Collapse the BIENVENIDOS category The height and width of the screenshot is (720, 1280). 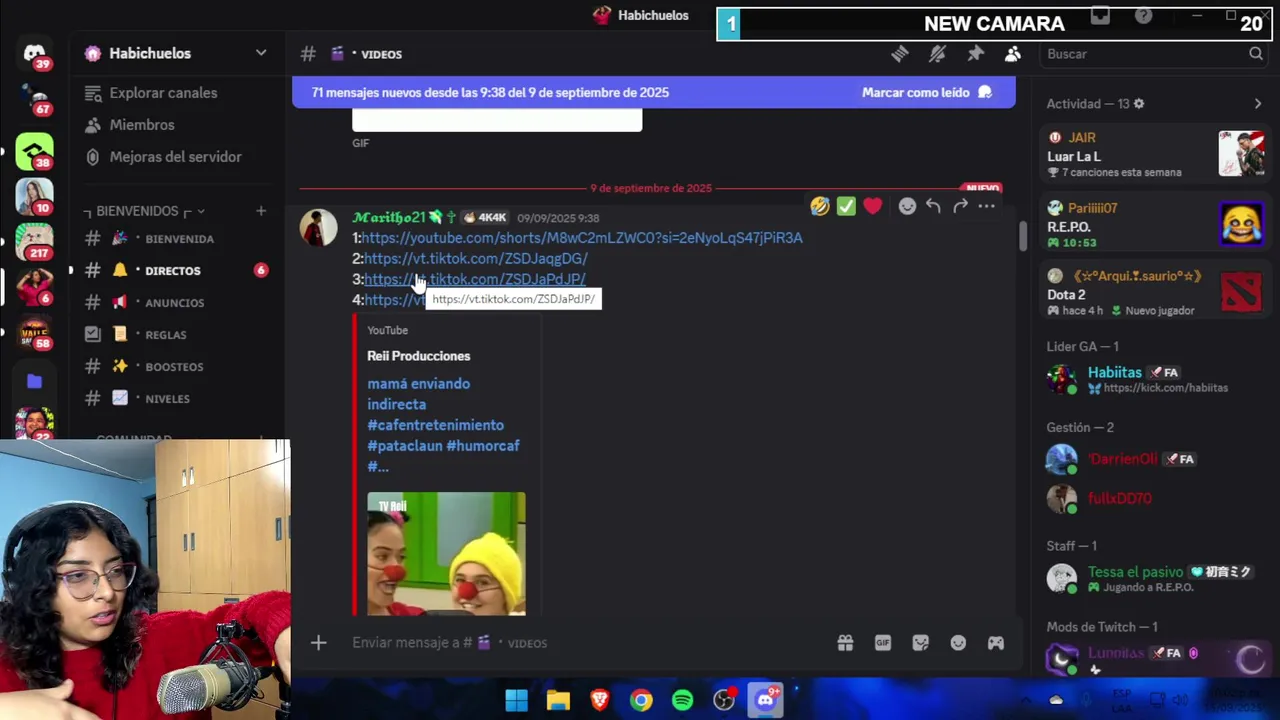pyautogui.click(x=147, y=211)
